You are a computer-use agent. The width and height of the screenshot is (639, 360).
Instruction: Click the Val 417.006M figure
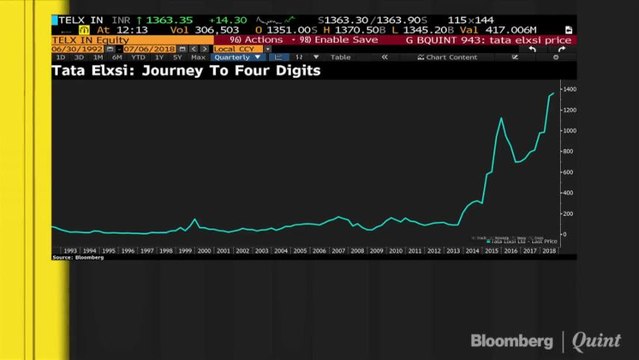[498, 30]
